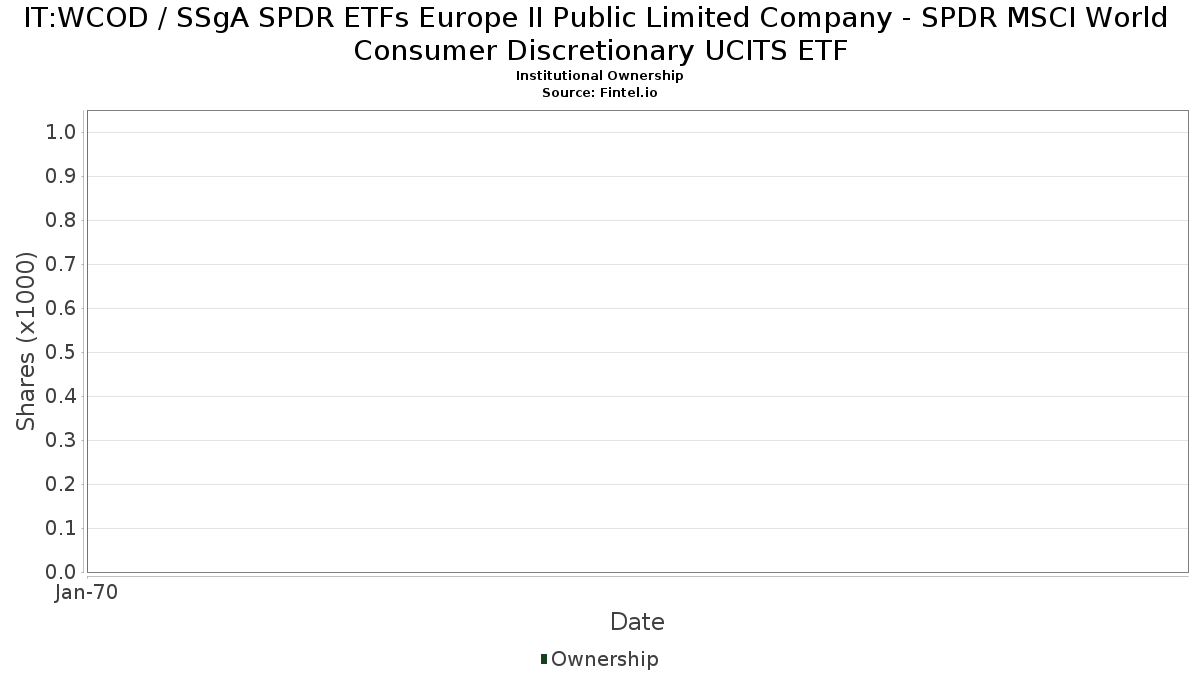
Task: Select the 0.4 y-axis tick label
Action: [x=61, y=397]
